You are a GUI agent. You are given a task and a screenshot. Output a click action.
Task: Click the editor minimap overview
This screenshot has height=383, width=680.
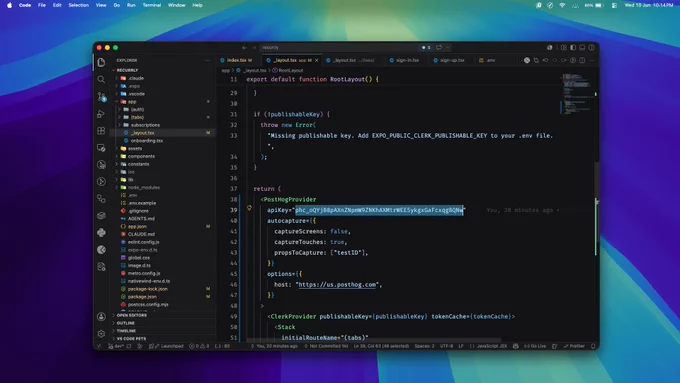577,93
